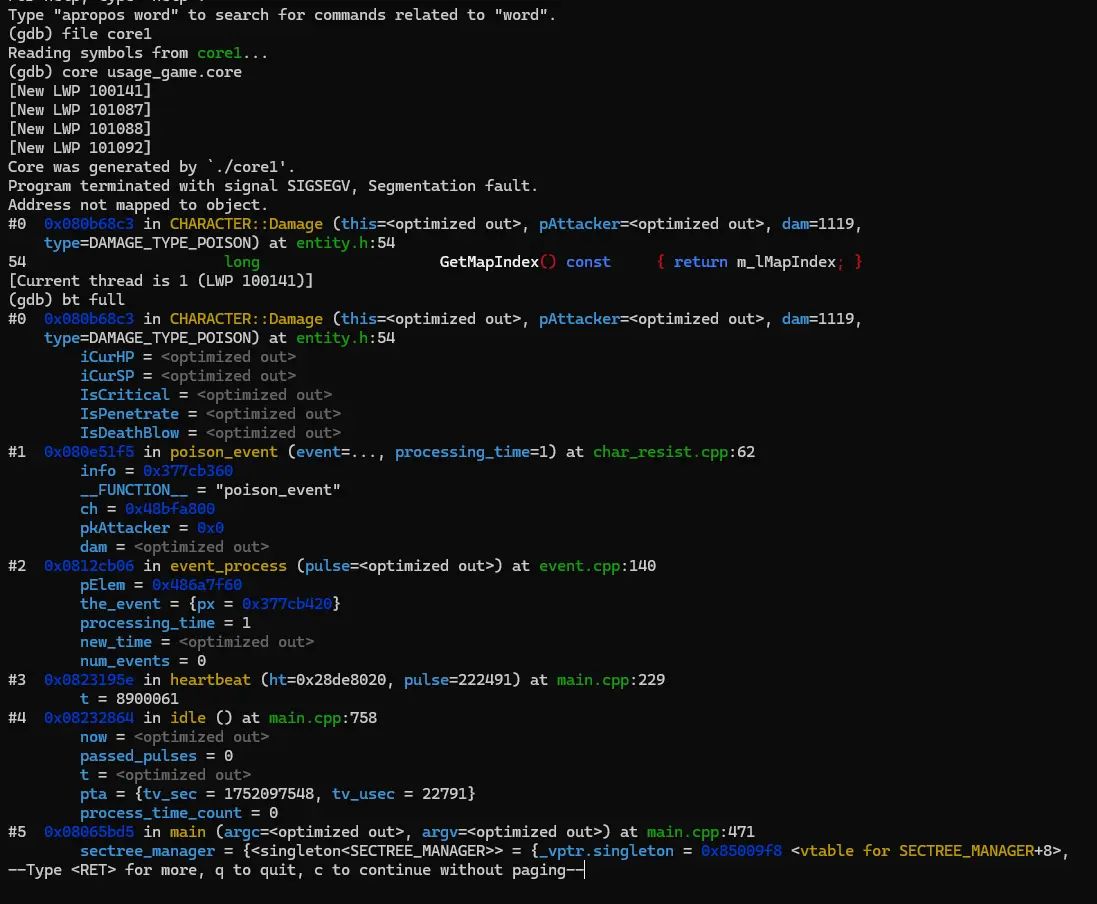Screen dimensions: 1097x904
Task: Click the 'IsCritical' variable name
Action: pos(125,395)
